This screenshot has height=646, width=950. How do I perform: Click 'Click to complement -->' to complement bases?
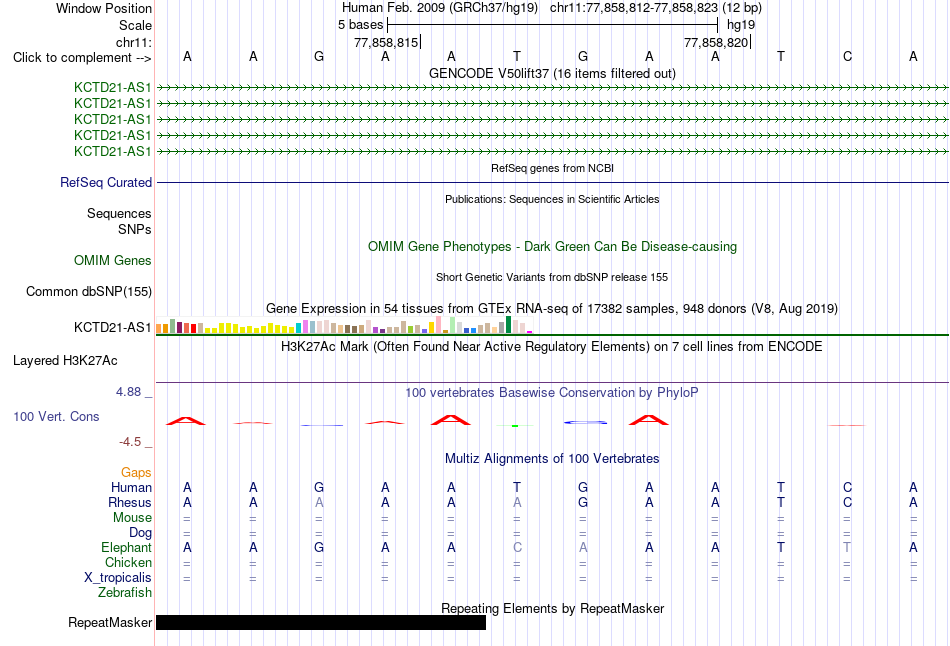point(82,58)
